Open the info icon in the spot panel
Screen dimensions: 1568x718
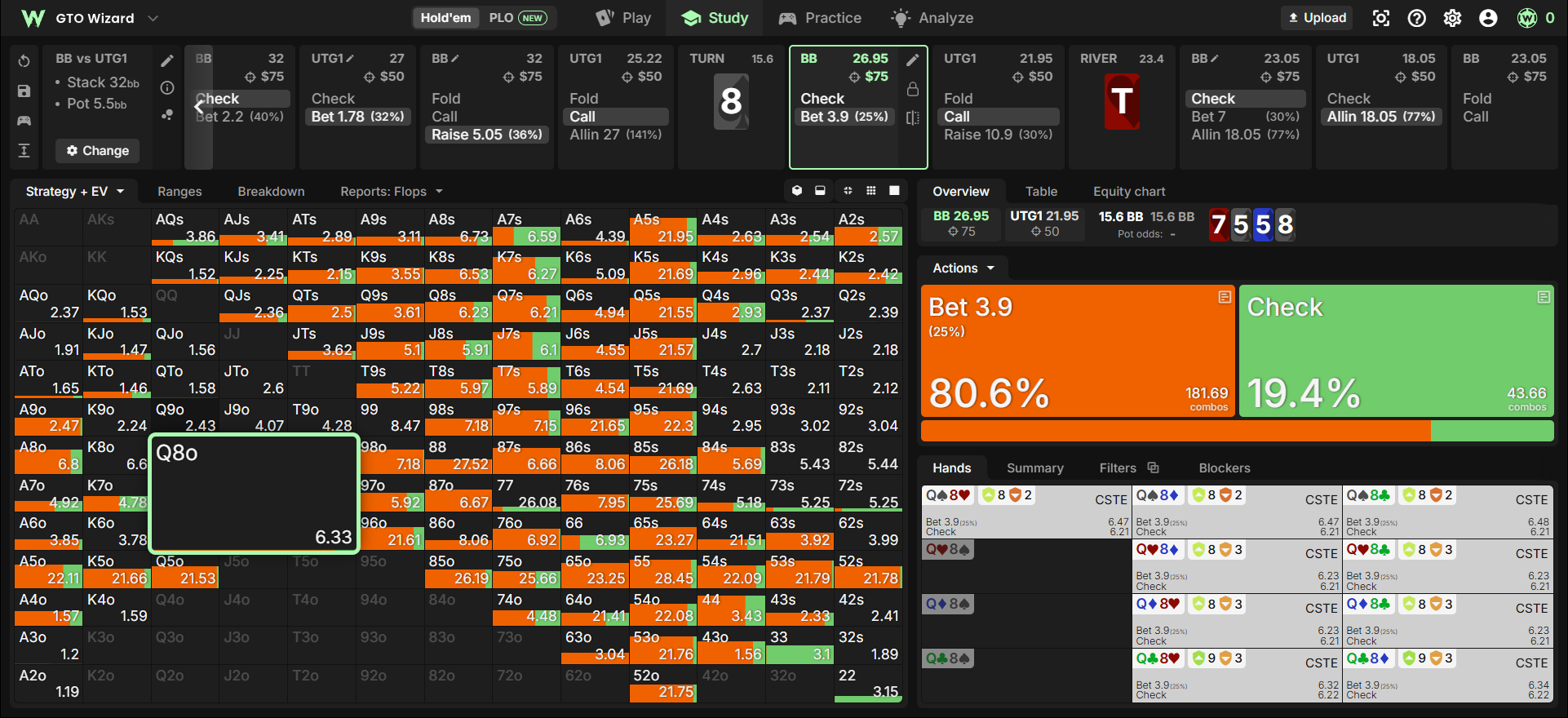[x=167, y=87]
